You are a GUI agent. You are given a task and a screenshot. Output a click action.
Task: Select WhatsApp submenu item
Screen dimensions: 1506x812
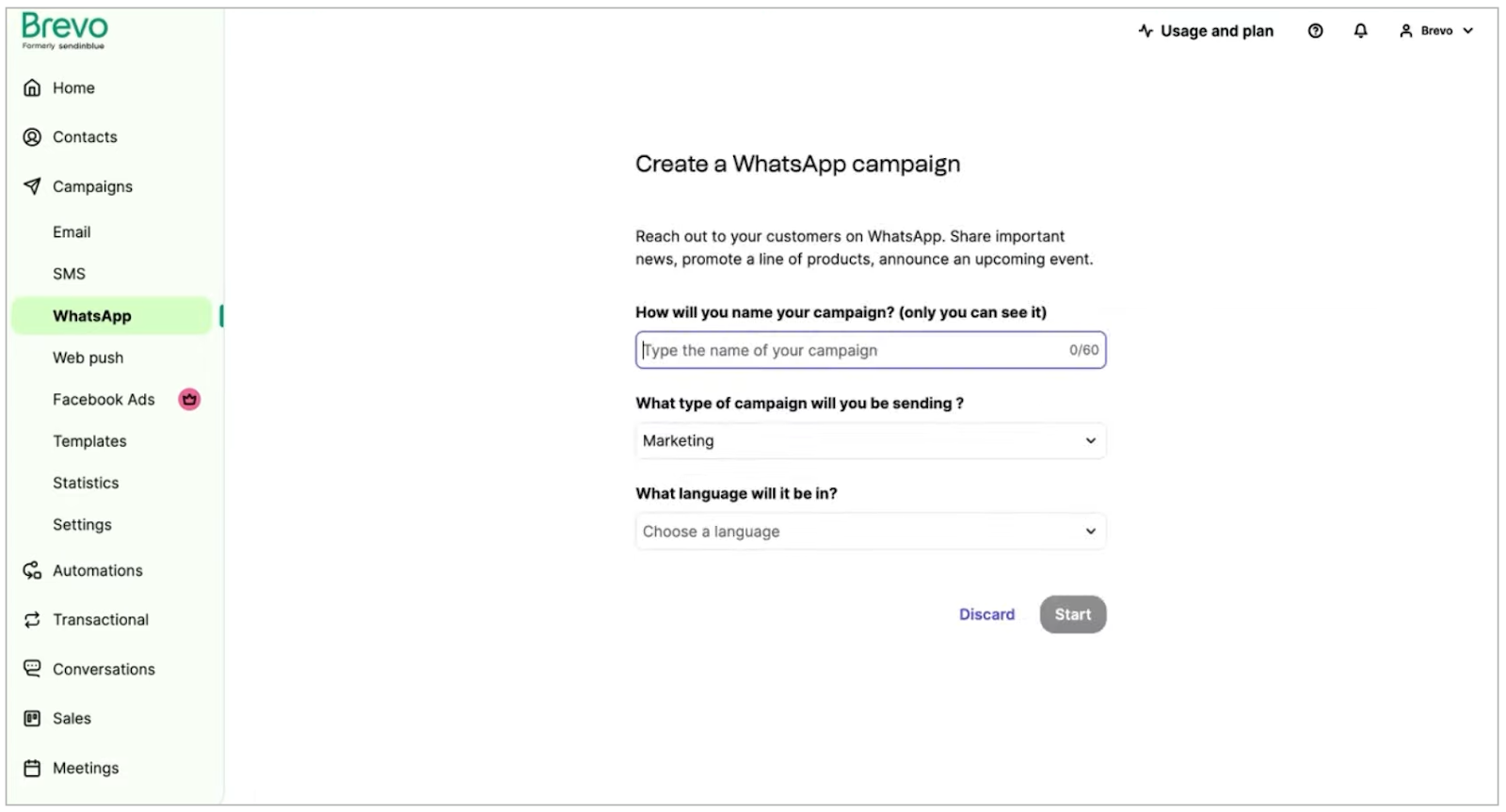pyautogui.click(x=112, y=316)
